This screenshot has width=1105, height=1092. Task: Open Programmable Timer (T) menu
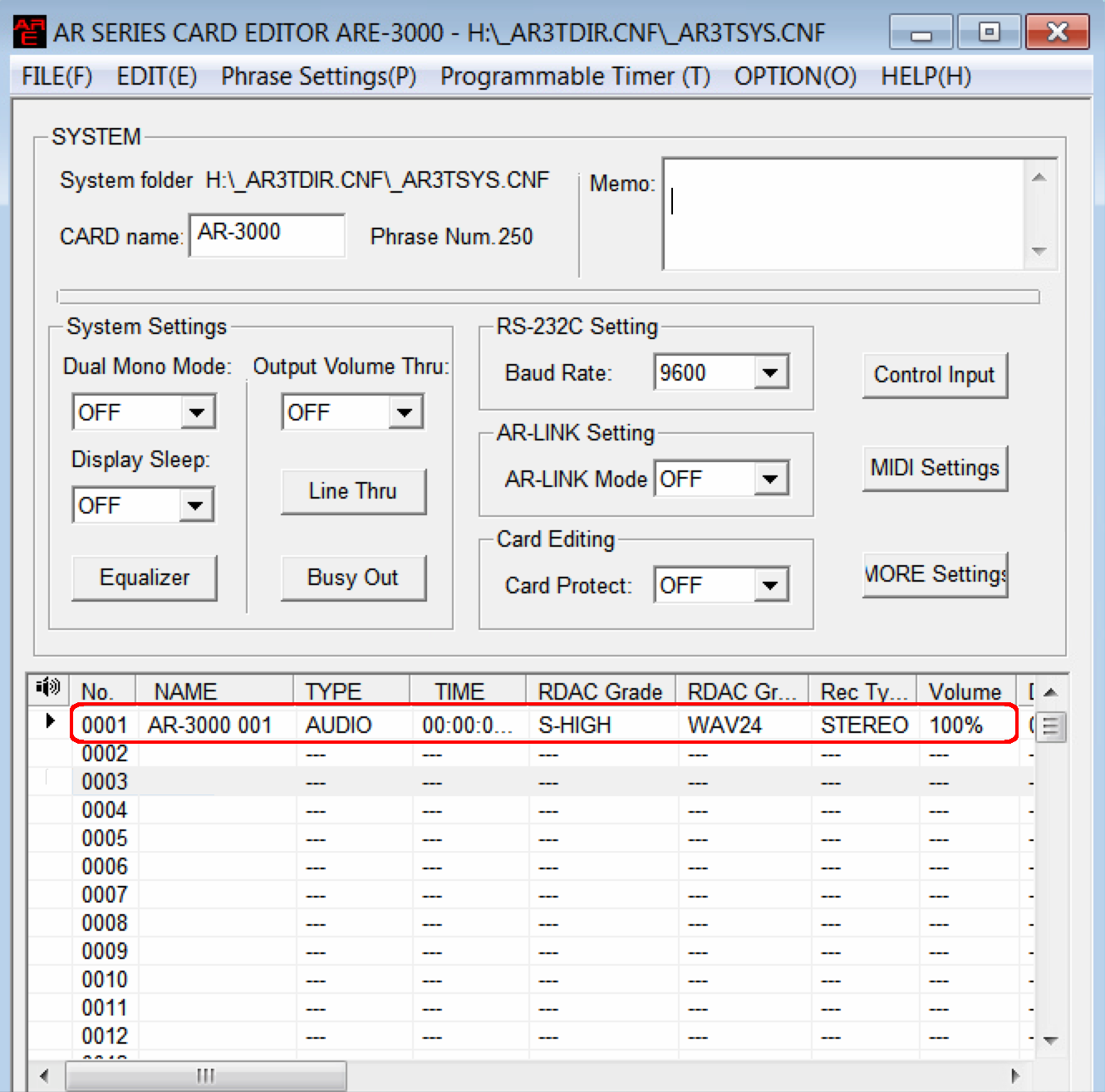pos(575,76)
